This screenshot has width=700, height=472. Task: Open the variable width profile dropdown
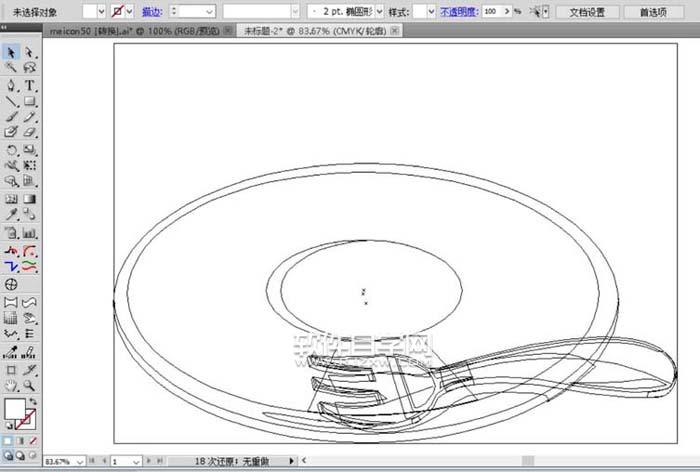[x=295, y=12]
